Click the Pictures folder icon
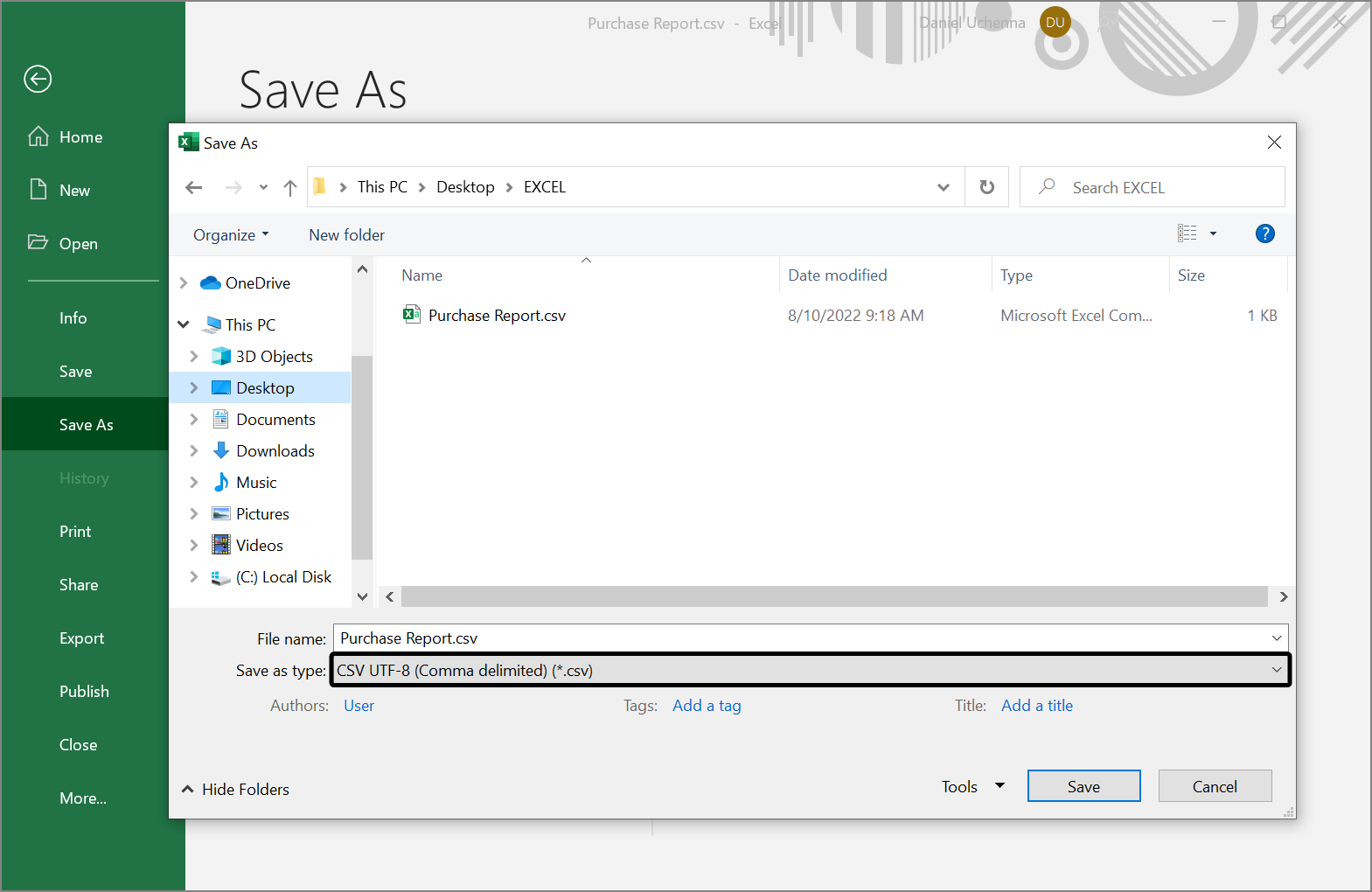The width and height of the screenshot is (1372, 892). pyautogui.click(x=221, y=513)
